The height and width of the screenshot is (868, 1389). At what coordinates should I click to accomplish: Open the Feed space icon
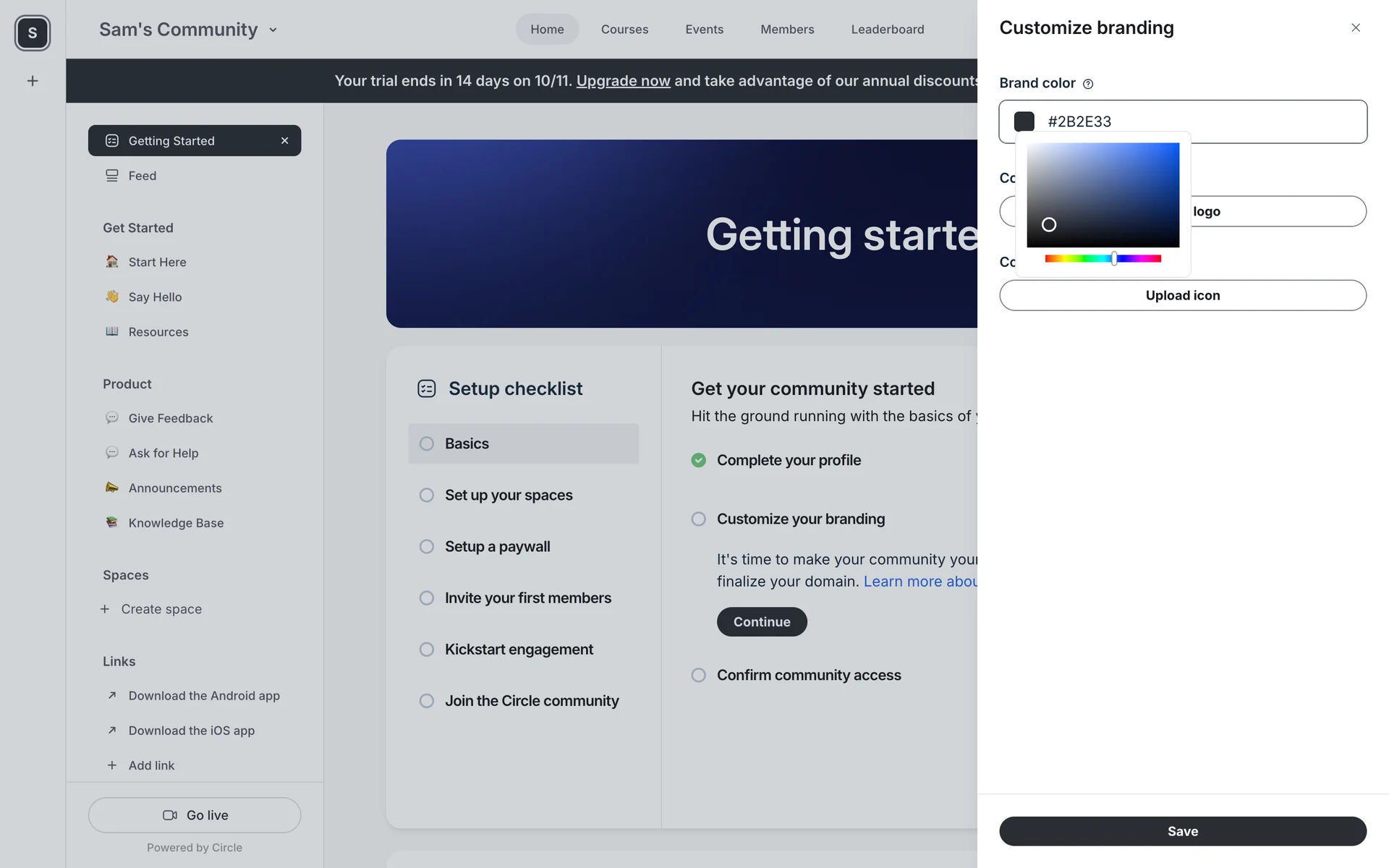coord(112,176)
